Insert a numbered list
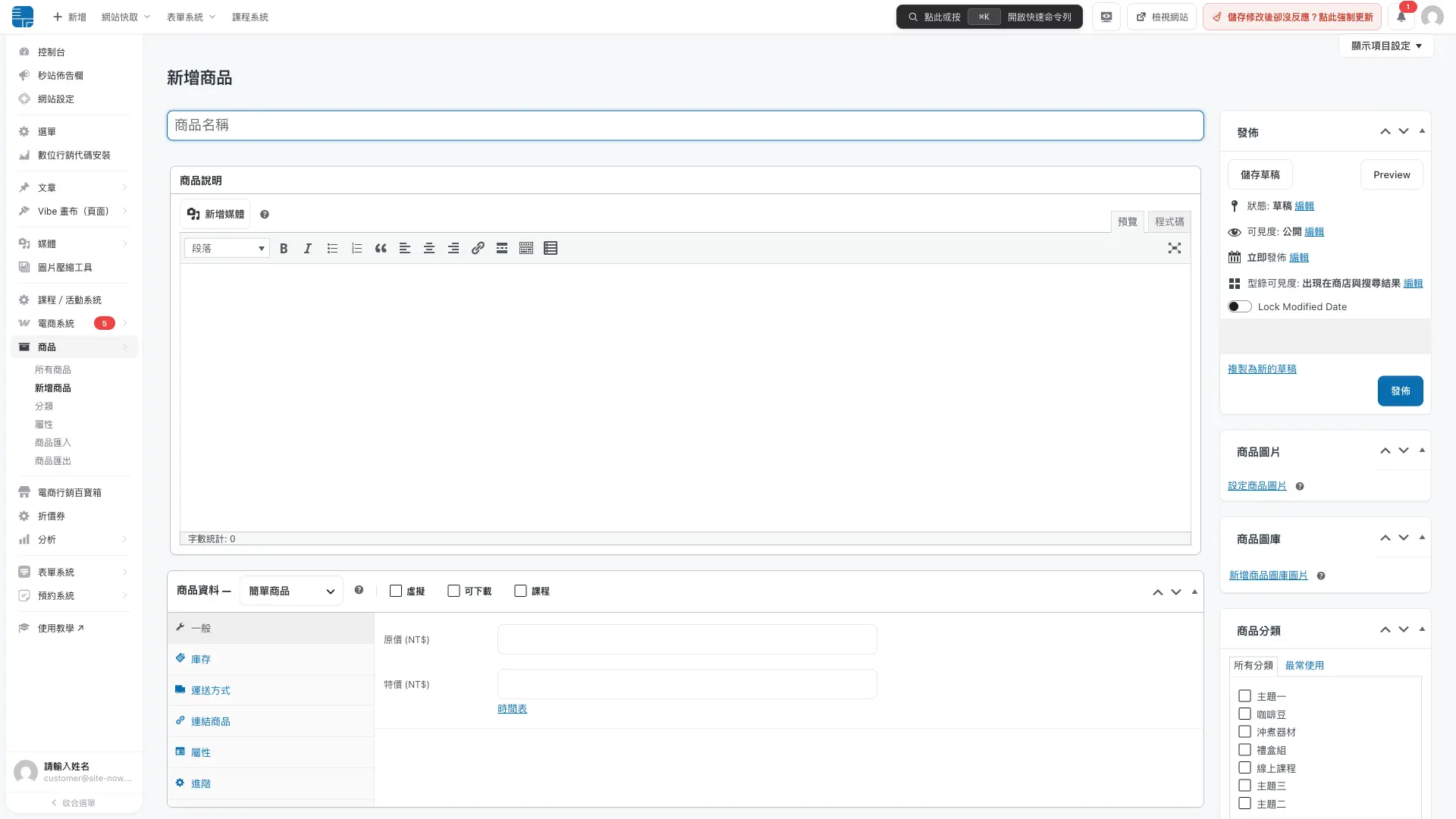 356,248
